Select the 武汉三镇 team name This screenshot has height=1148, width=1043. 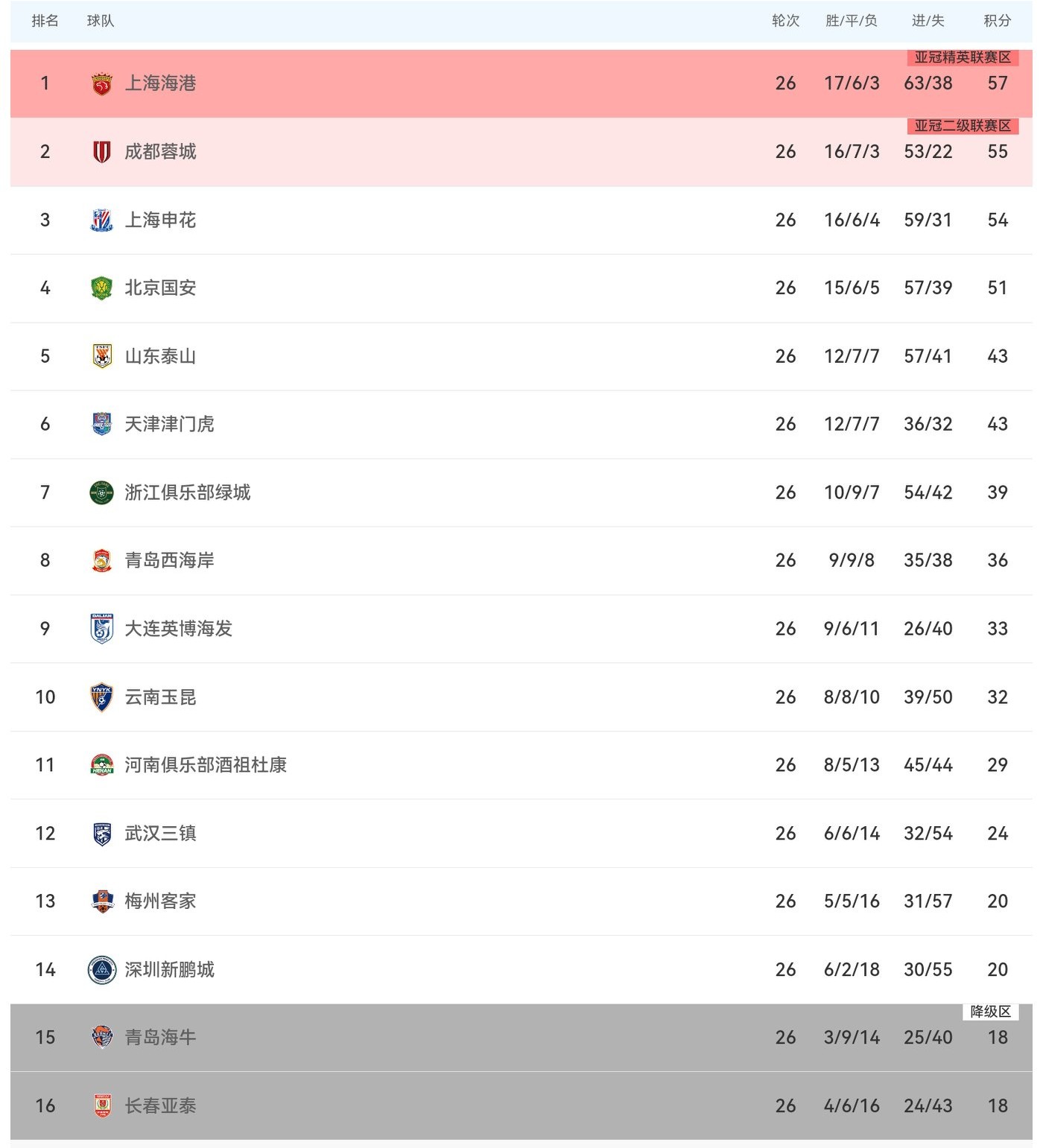point(160,834)
